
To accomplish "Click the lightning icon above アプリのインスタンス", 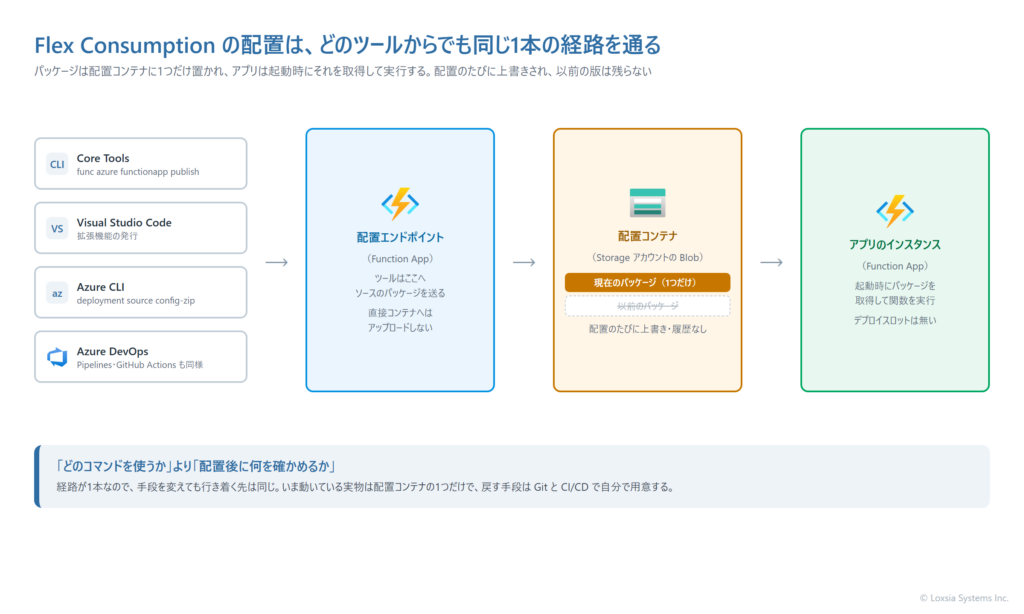I will click(x=895, y=211).
